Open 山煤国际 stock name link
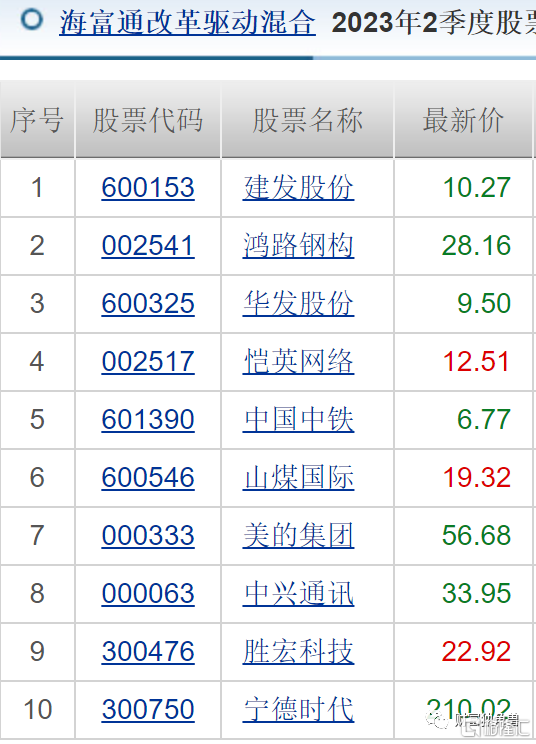Image resolution: width=536 pixels, height=744 pixels. [298, 477]
